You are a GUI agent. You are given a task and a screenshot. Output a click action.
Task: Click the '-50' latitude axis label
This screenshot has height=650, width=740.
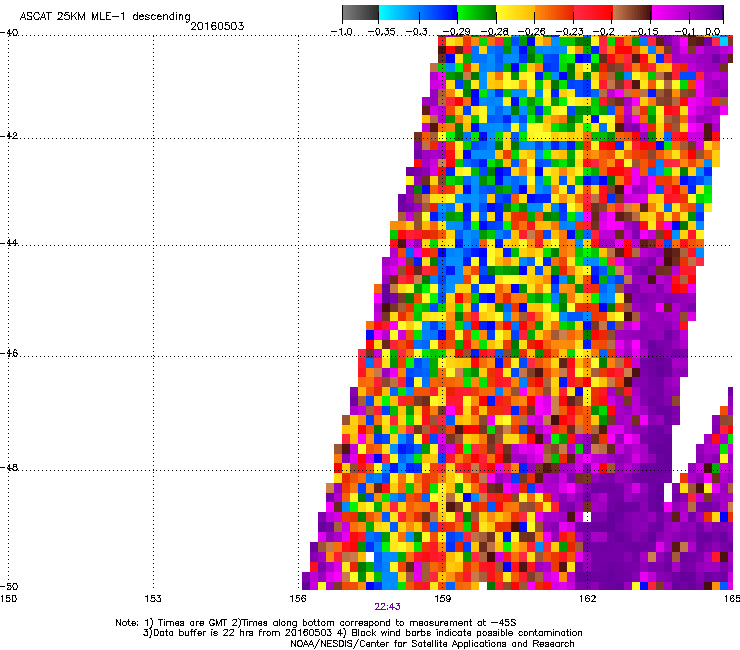tap(9, 586)
